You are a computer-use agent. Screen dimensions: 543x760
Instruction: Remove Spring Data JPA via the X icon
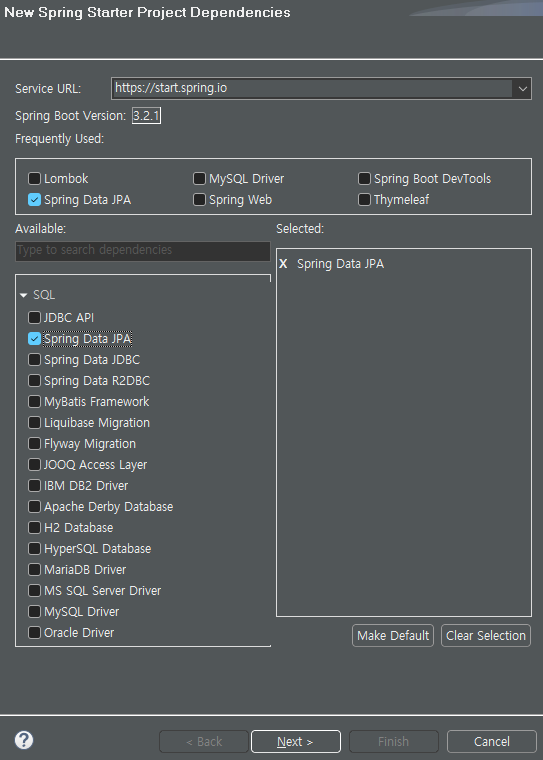click(x=283, y=264)
